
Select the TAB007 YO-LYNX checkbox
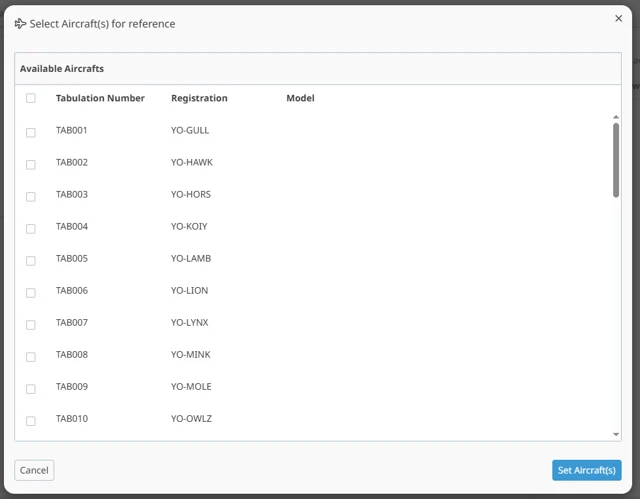coord(31,324)
